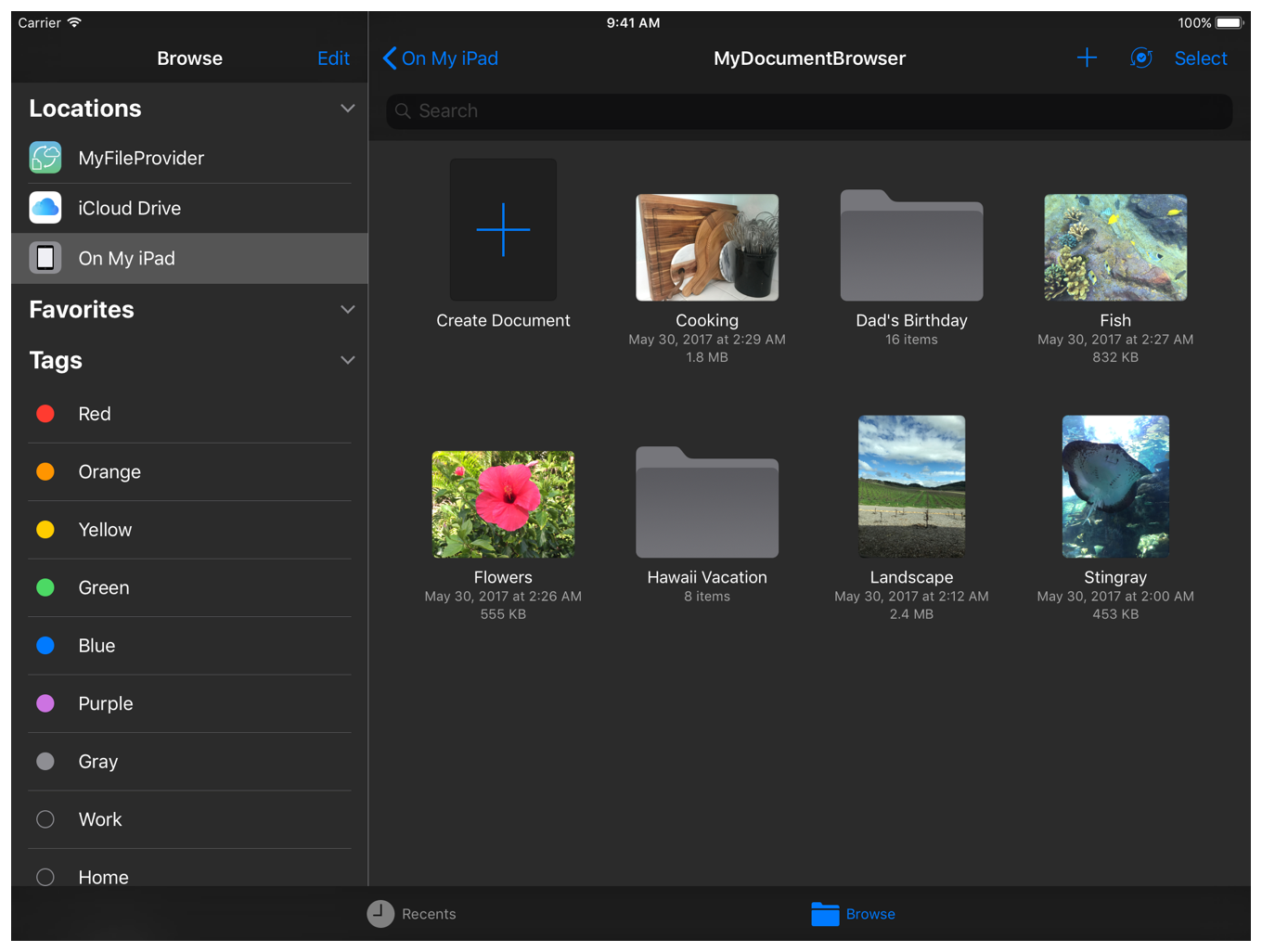Select the Home tag radio circle
This screenshot has height=952, width=1262.
tap(45, 877)
